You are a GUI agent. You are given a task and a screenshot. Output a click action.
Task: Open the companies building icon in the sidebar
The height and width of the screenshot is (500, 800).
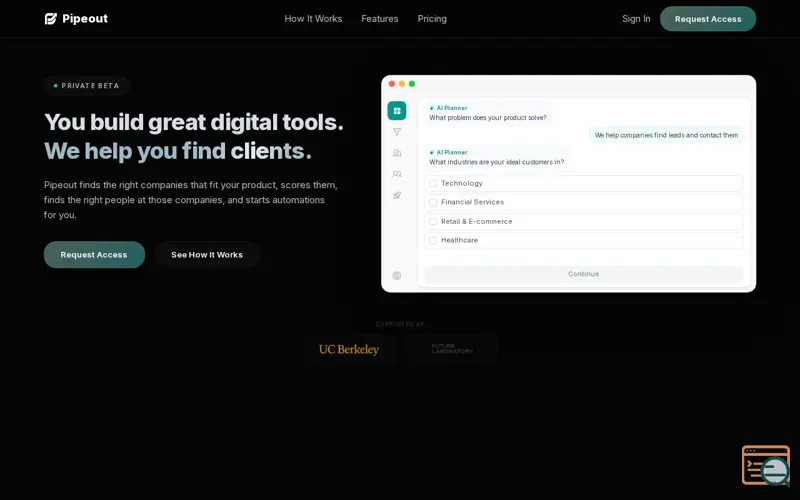point(397,153)
